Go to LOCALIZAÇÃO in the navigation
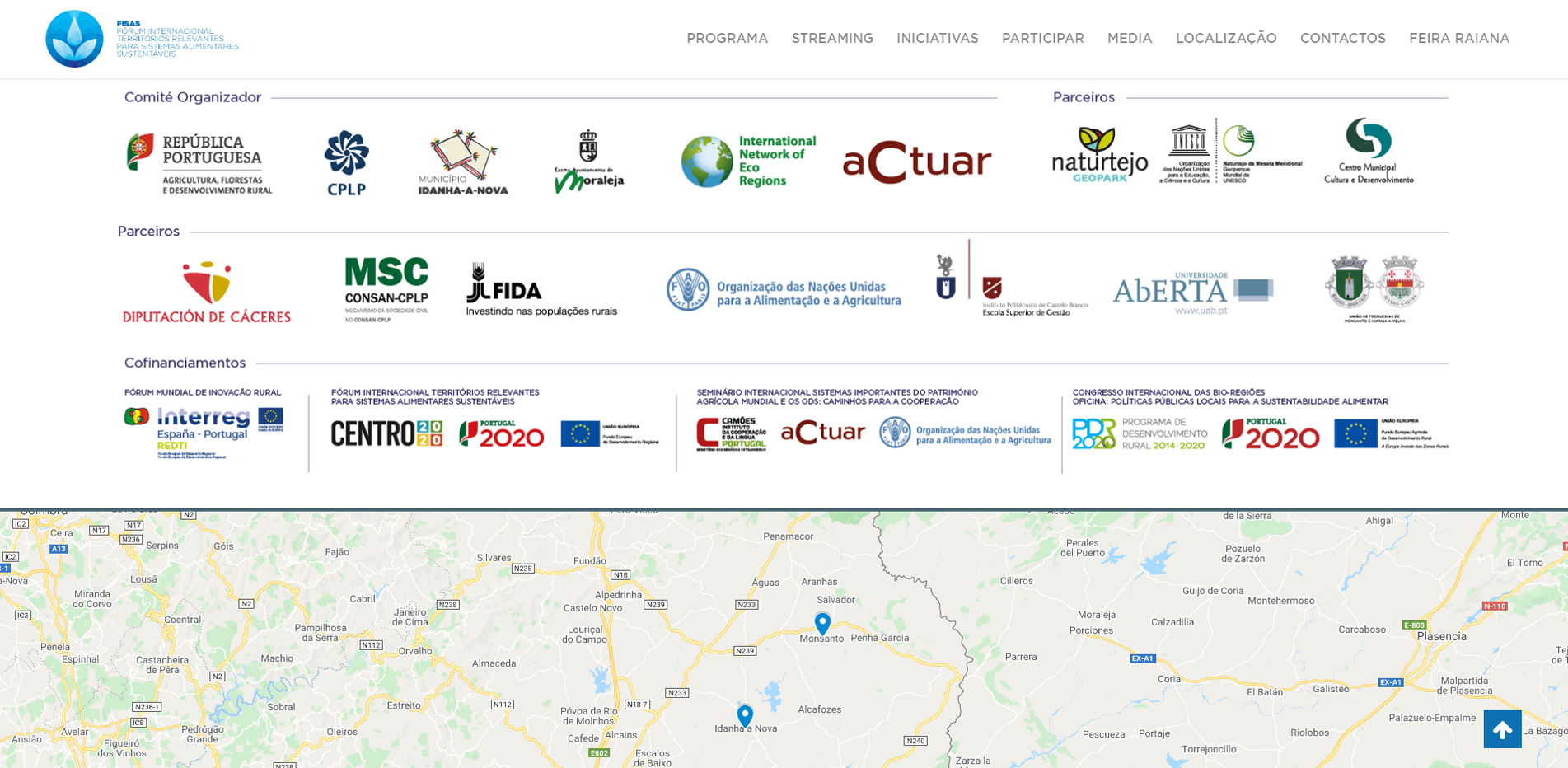The image size is (1568, 768). click(x=1226, y=39)
